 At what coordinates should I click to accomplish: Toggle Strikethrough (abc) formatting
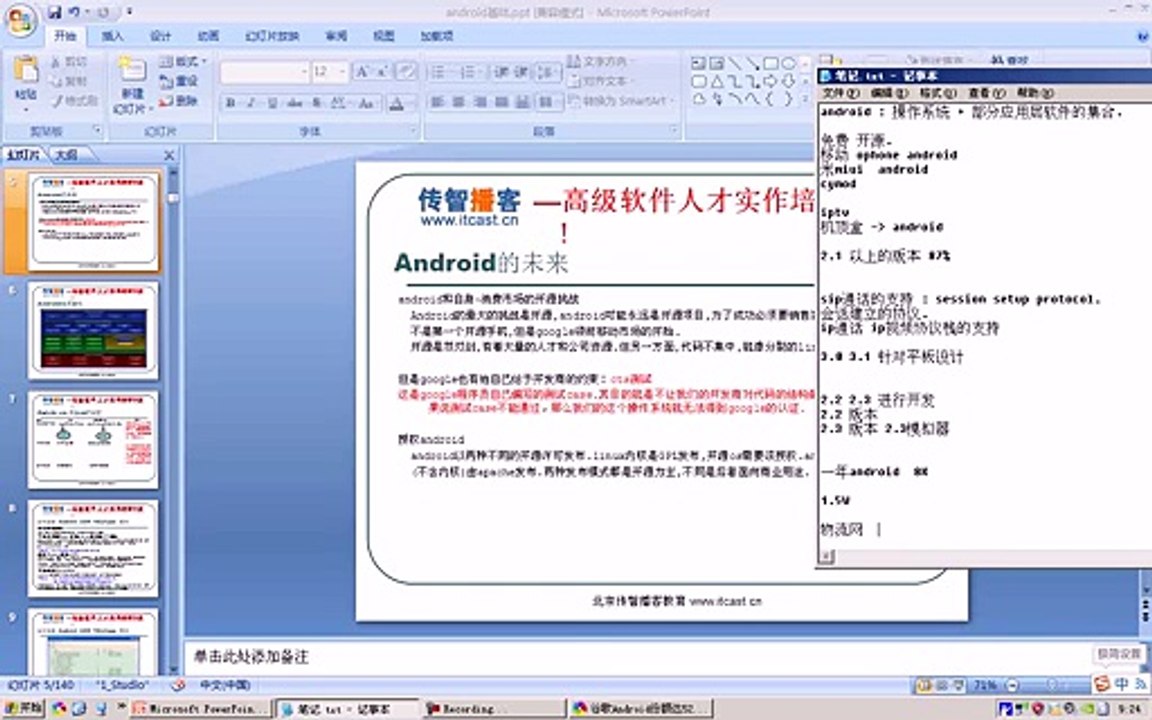[x=295, y=103]
